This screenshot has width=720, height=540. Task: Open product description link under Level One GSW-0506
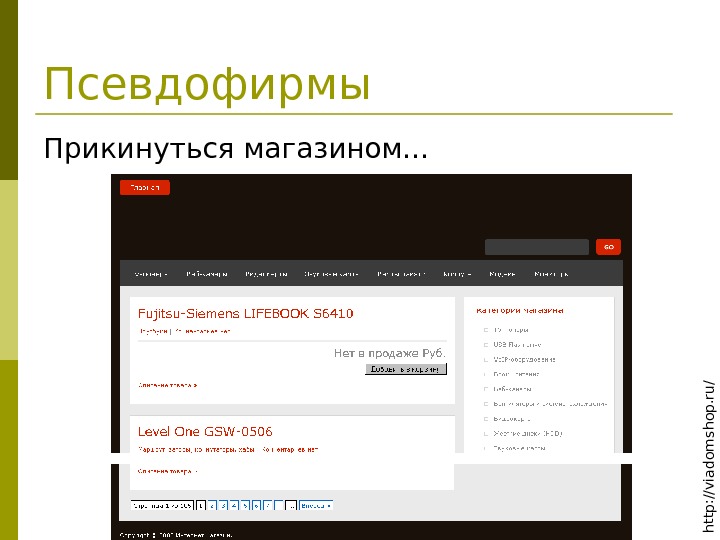(x=168, y=471)
